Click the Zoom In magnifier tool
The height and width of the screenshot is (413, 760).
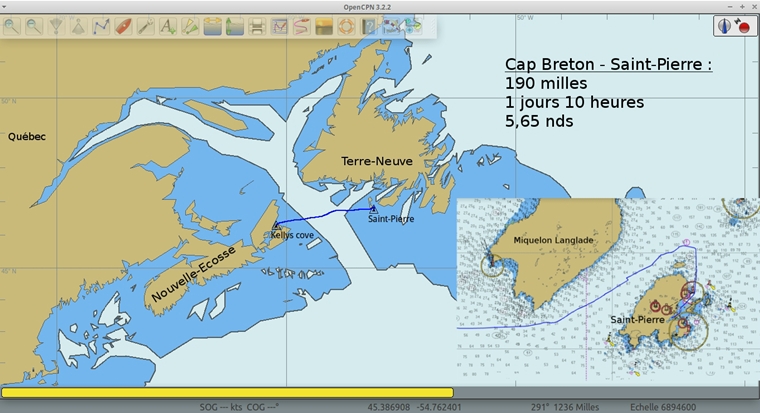click(12, 26)
